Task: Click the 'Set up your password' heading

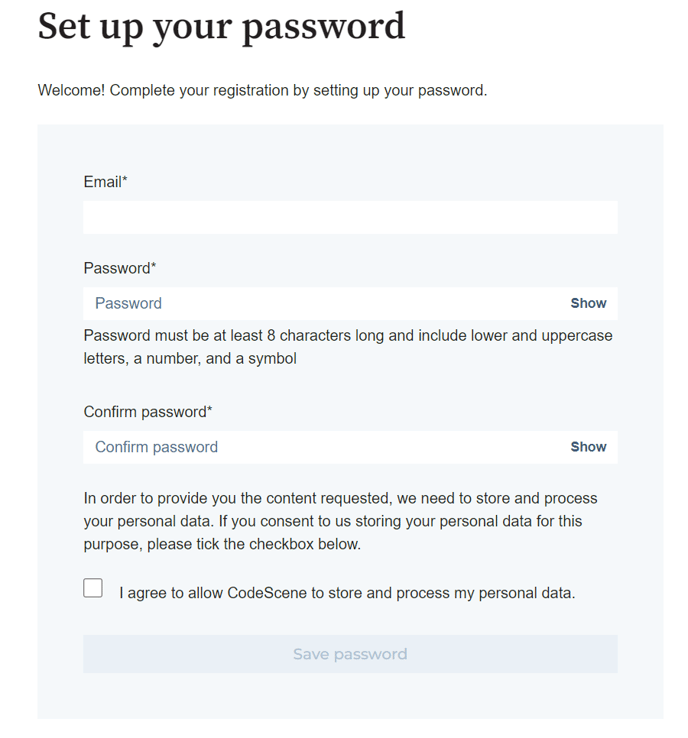Action: (221, 27)
